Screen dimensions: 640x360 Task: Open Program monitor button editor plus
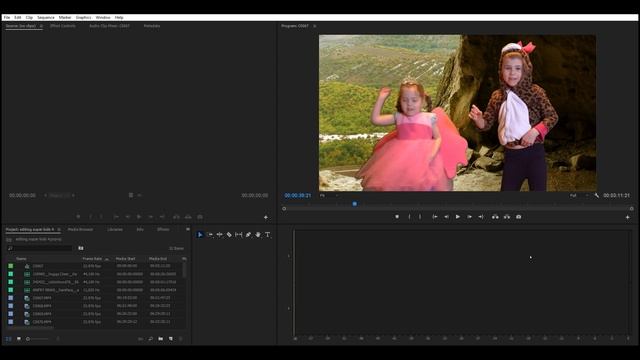pos(627,217)
